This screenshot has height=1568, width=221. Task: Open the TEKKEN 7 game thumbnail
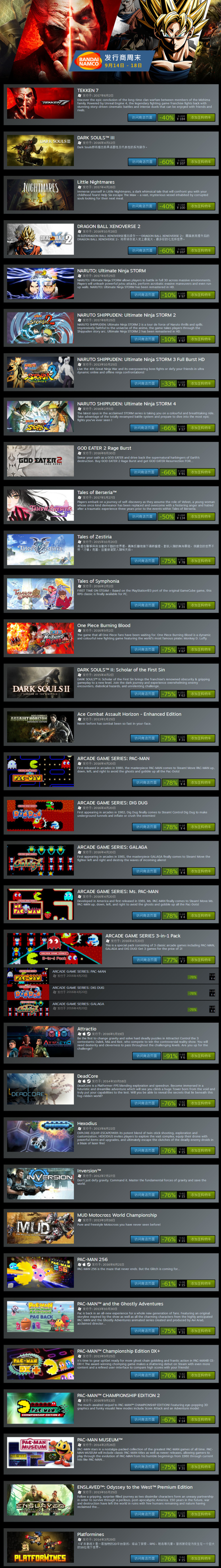40,102
